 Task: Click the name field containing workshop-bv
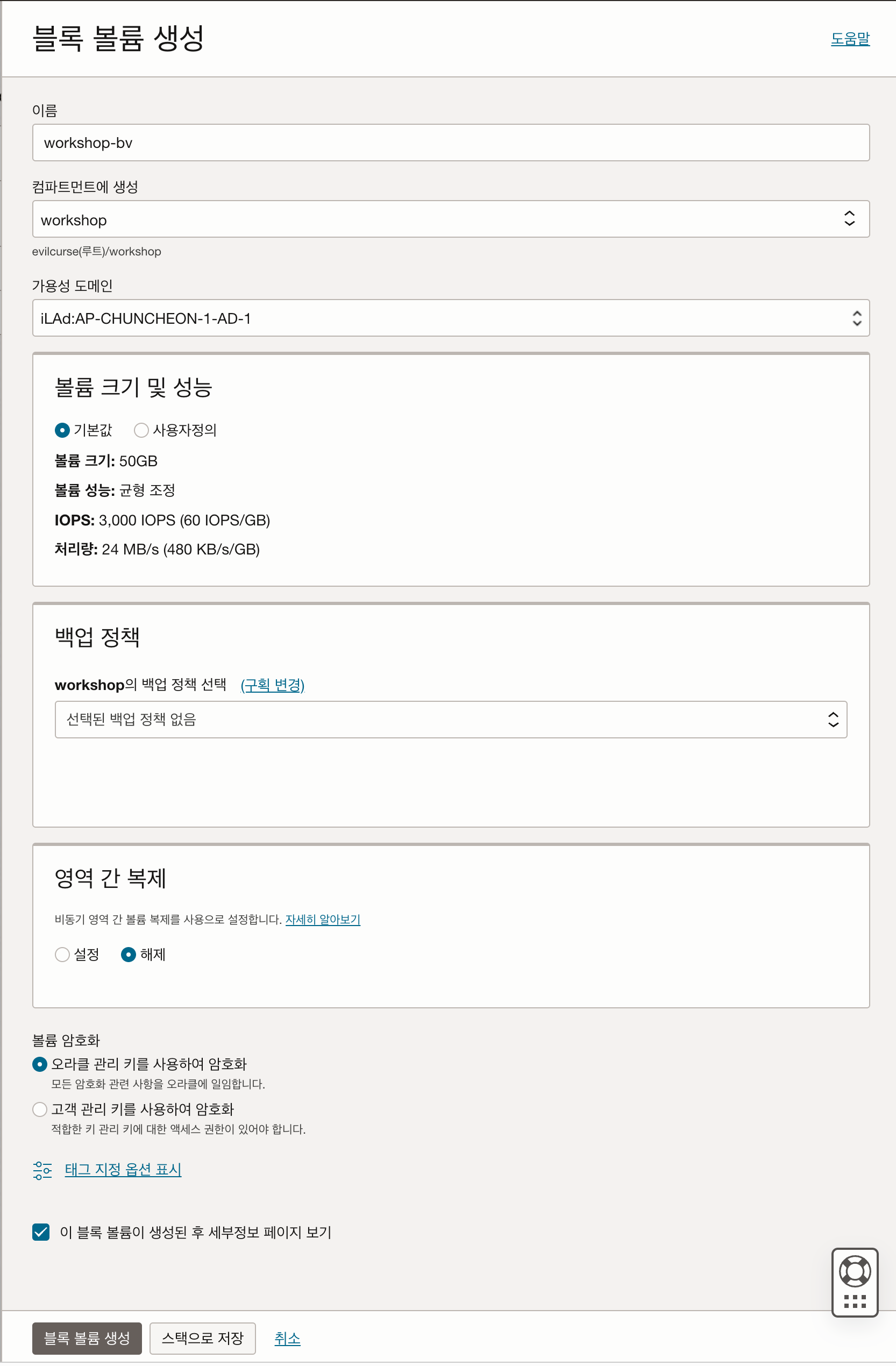tap(451, 143)
